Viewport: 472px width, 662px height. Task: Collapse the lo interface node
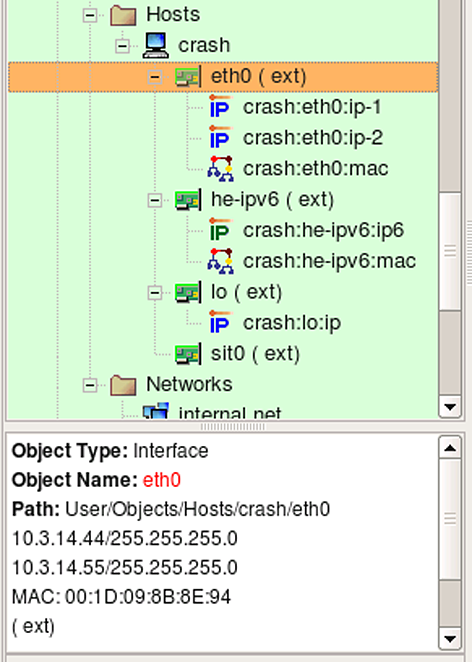pyautogui.click(x=155, y=293)
